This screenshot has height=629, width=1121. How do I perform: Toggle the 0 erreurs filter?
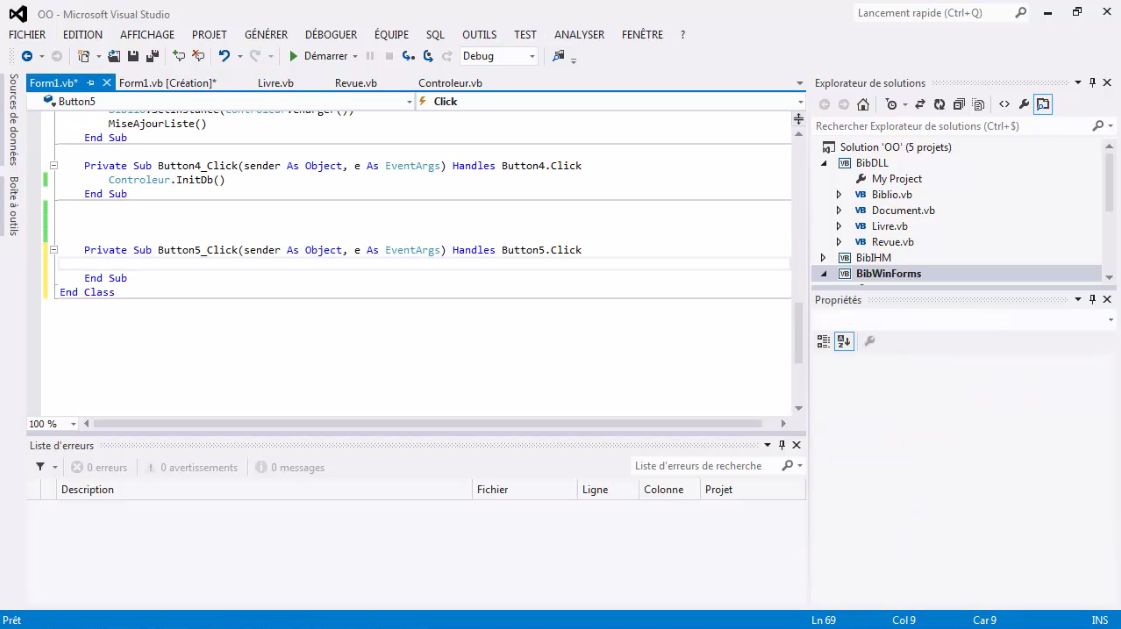99,467
